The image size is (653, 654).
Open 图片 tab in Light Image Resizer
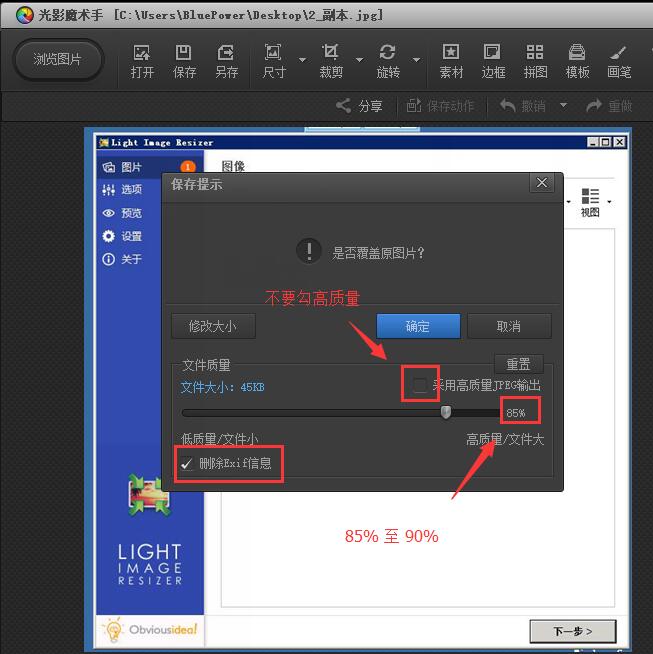click(131, 167)
